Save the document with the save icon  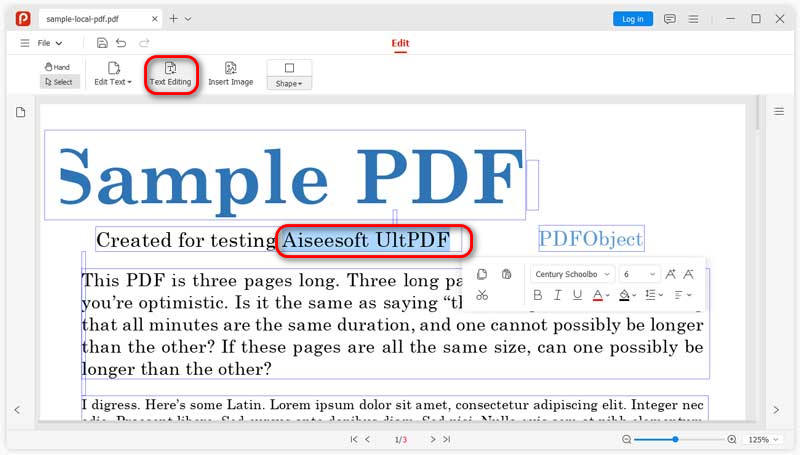[102, 43]
